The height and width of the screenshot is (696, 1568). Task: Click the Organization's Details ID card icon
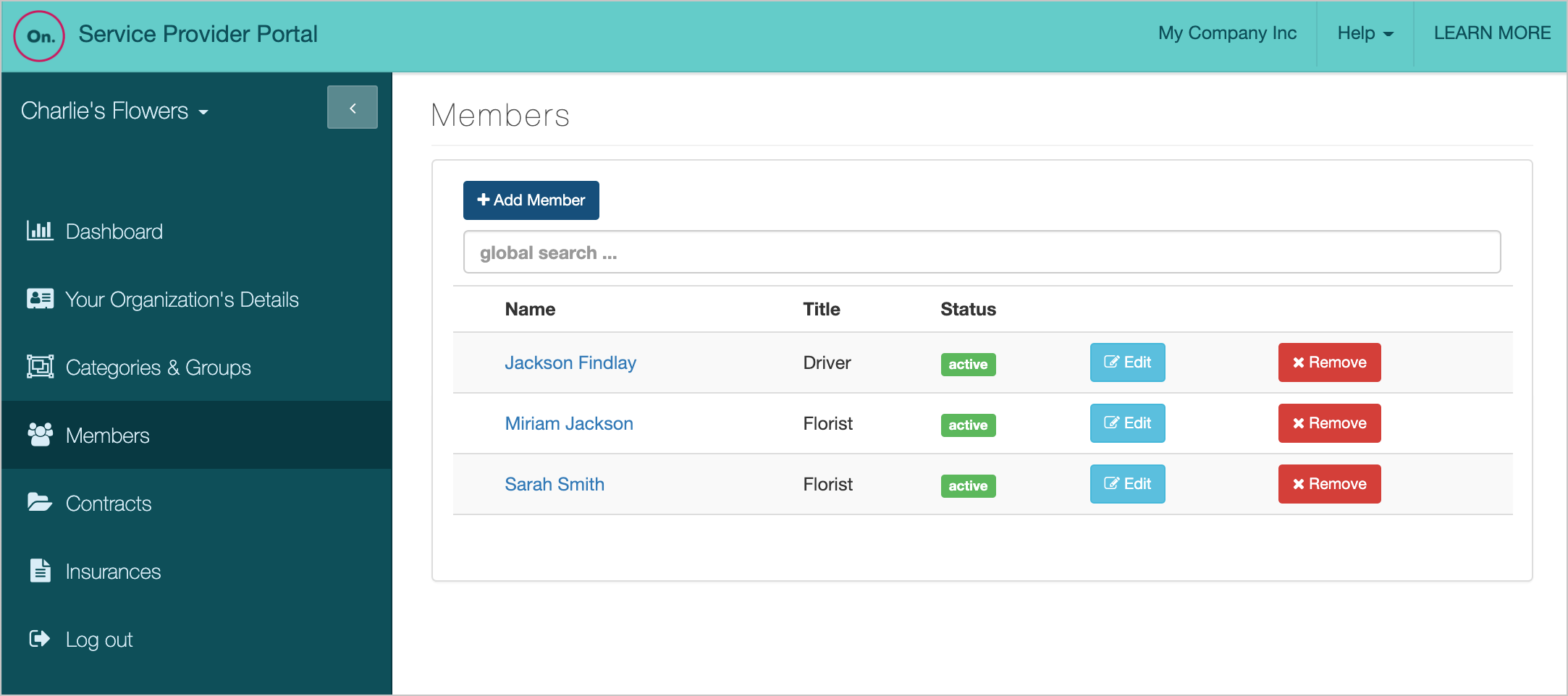40,299
